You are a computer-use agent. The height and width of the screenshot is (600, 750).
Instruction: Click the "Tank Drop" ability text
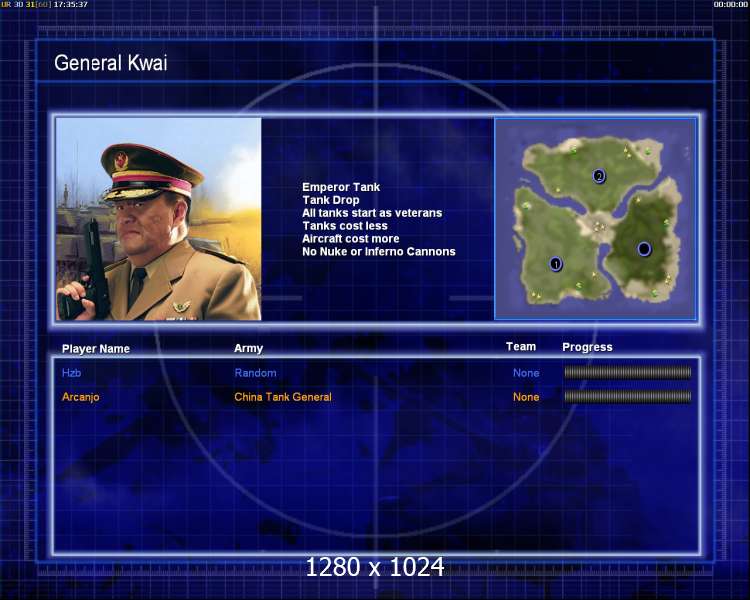tap(331, 200)
